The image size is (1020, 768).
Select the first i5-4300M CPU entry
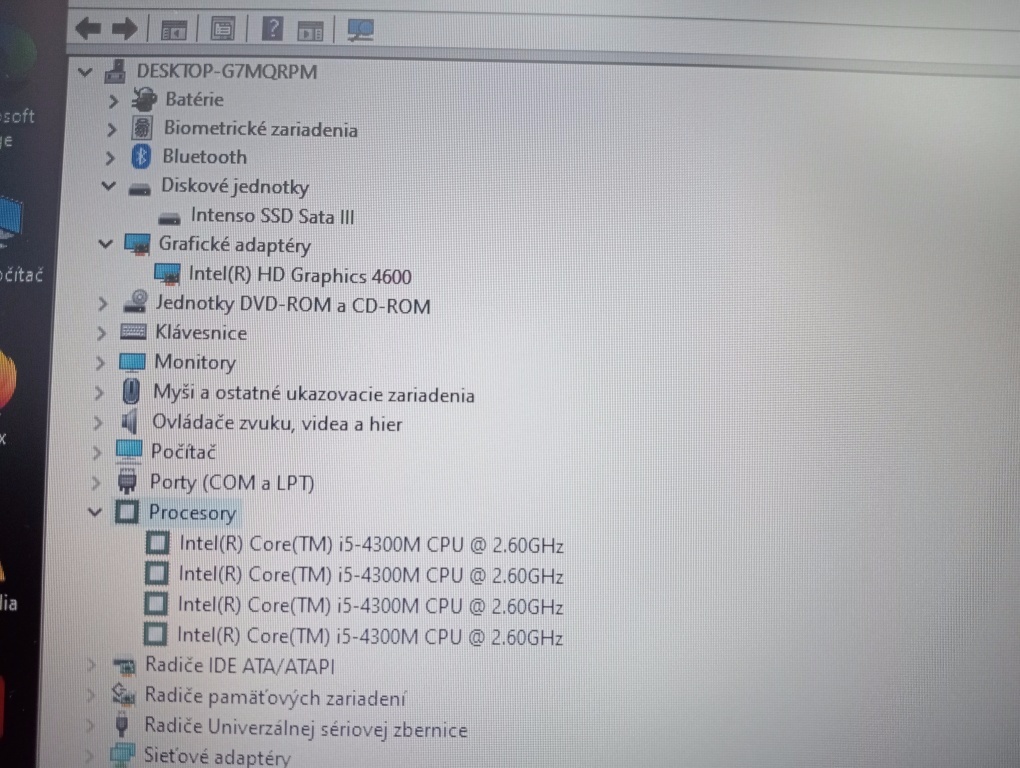click(371, 544)
